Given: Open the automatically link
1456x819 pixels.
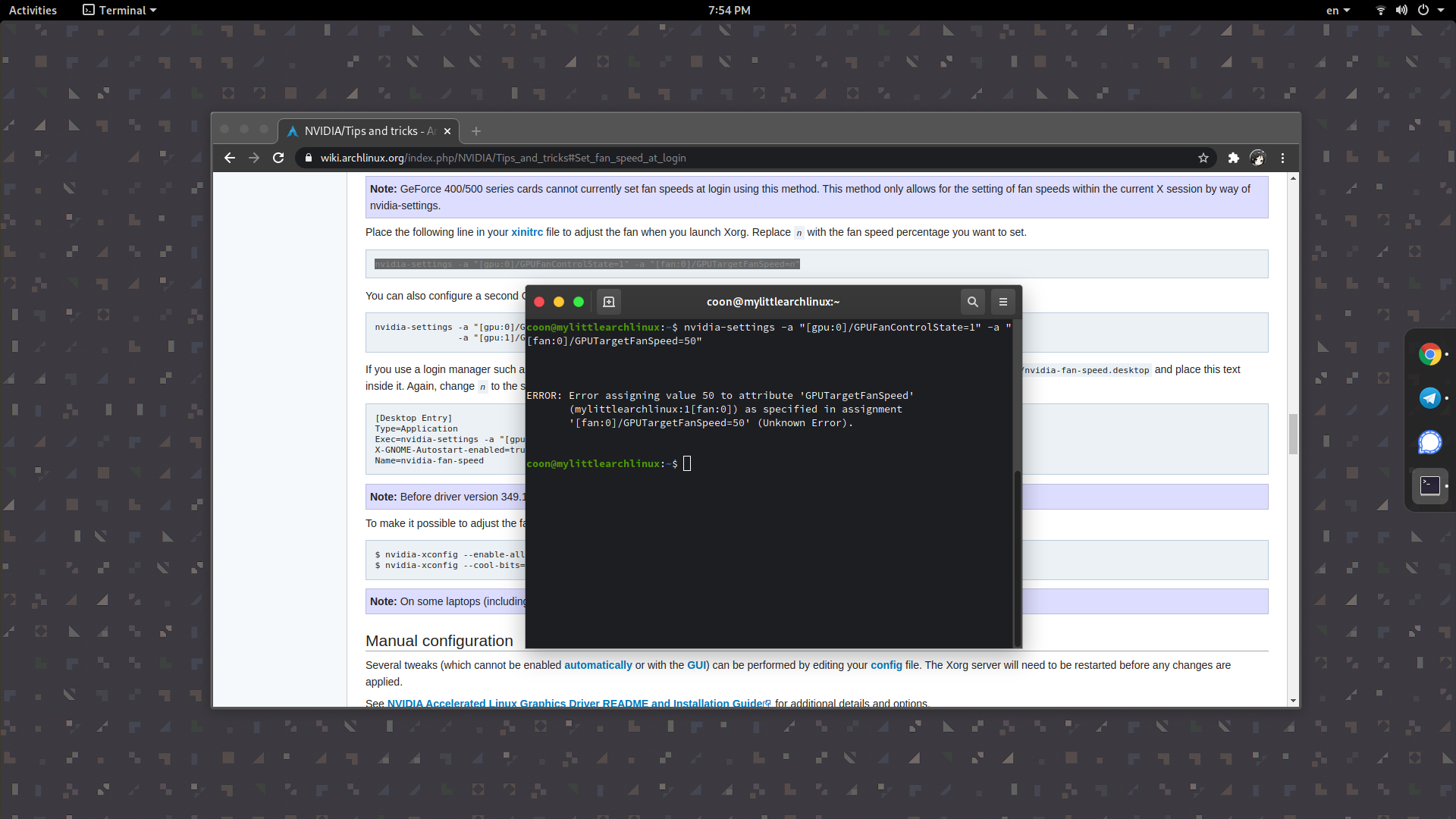Looking at the screenshot, I should coord(598,665).
